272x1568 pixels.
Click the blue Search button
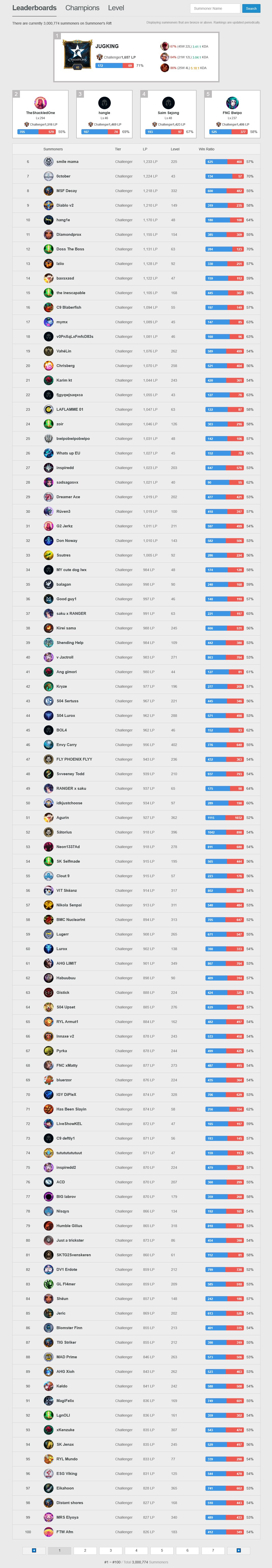(251, 8)
